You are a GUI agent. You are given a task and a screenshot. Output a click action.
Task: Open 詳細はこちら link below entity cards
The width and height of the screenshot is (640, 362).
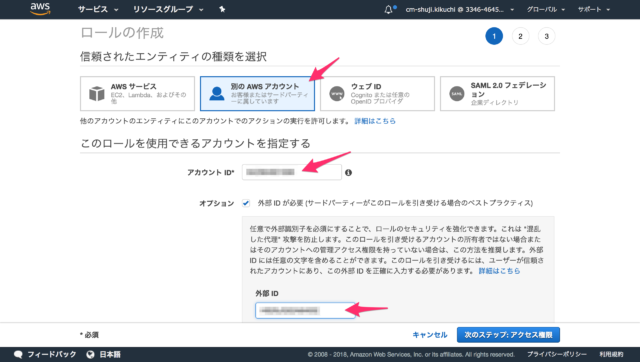point(375,121)
